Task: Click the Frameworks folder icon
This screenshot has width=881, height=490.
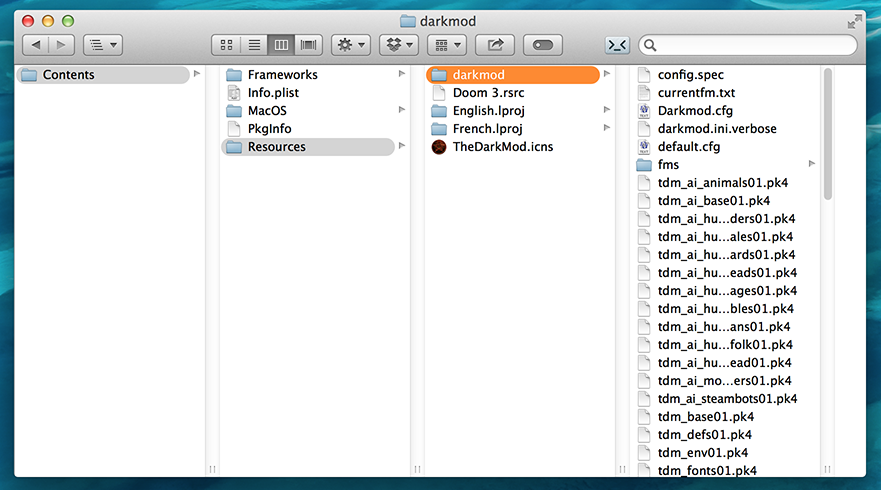Action: tap(234, 75)
